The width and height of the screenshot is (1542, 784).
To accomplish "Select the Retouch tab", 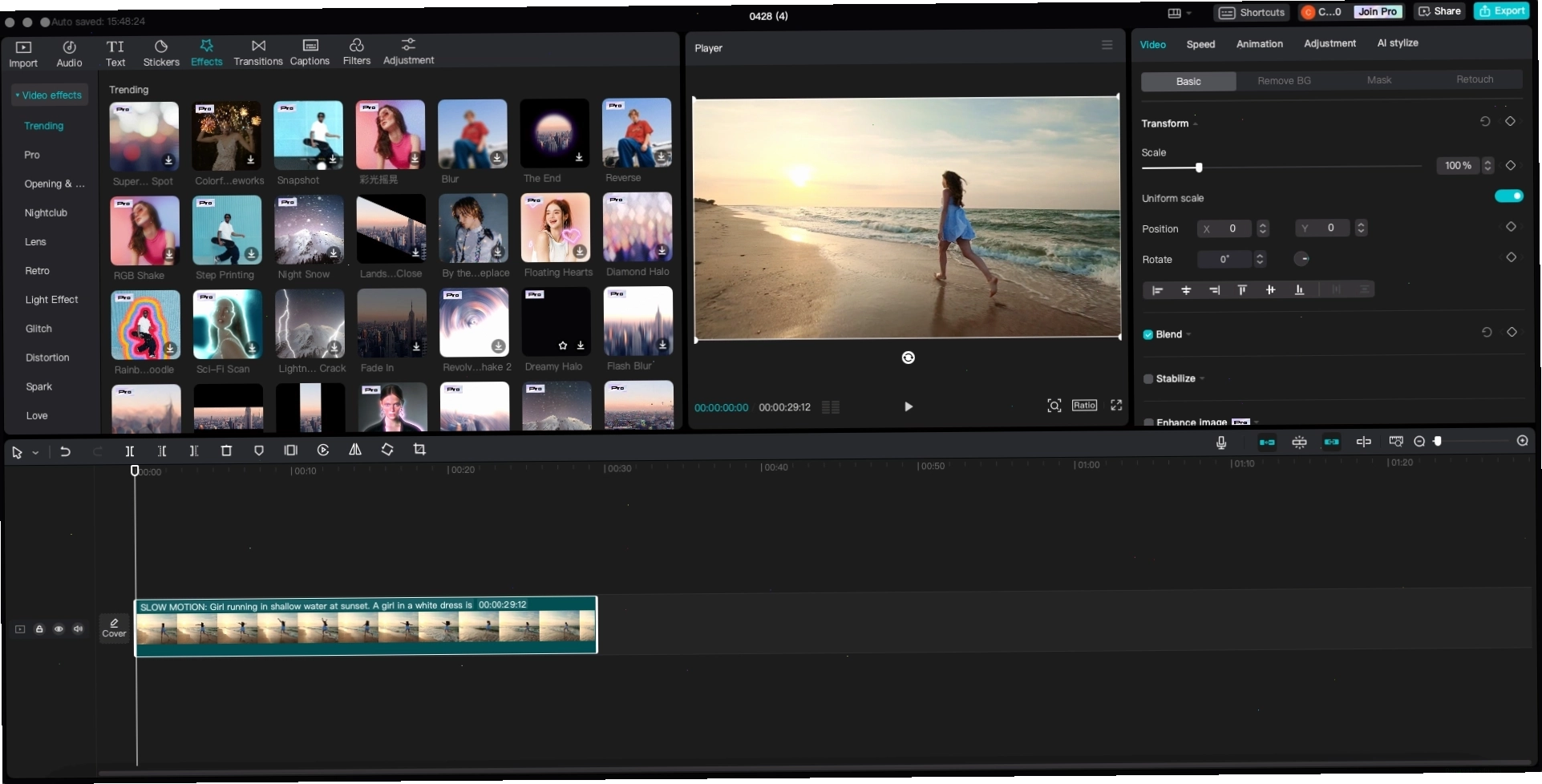I will pyautogui.click(x=1475, y=79).
